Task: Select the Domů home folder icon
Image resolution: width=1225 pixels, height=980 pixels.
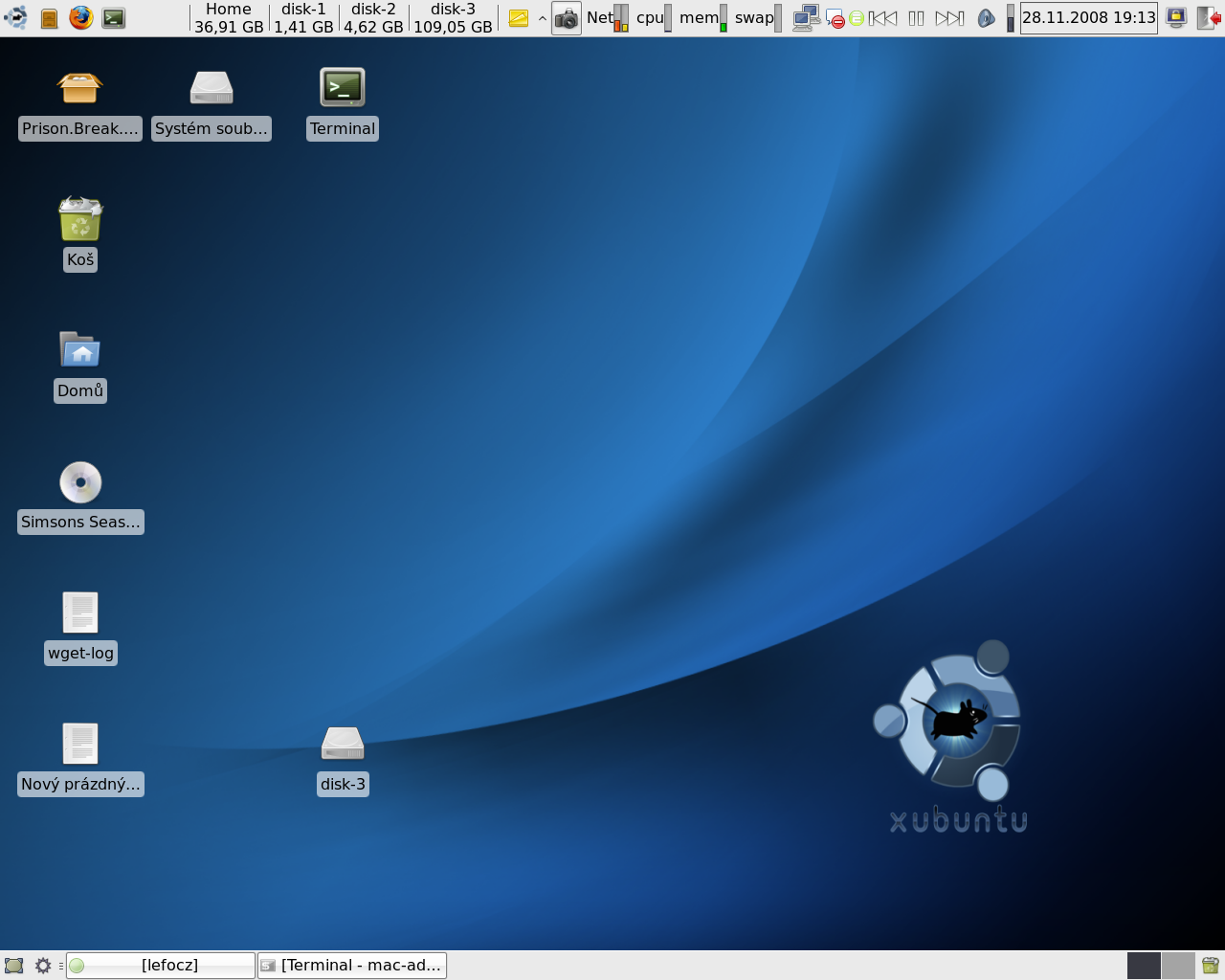Action: 80,366
